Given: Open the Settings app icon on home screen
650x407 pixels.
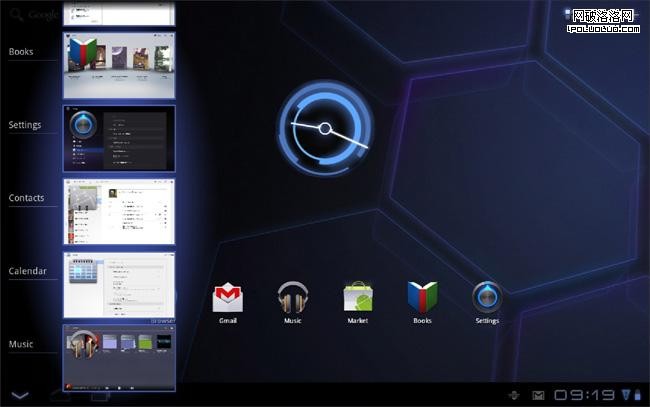Looking at the screenshot, I should (x=487, y=298).
